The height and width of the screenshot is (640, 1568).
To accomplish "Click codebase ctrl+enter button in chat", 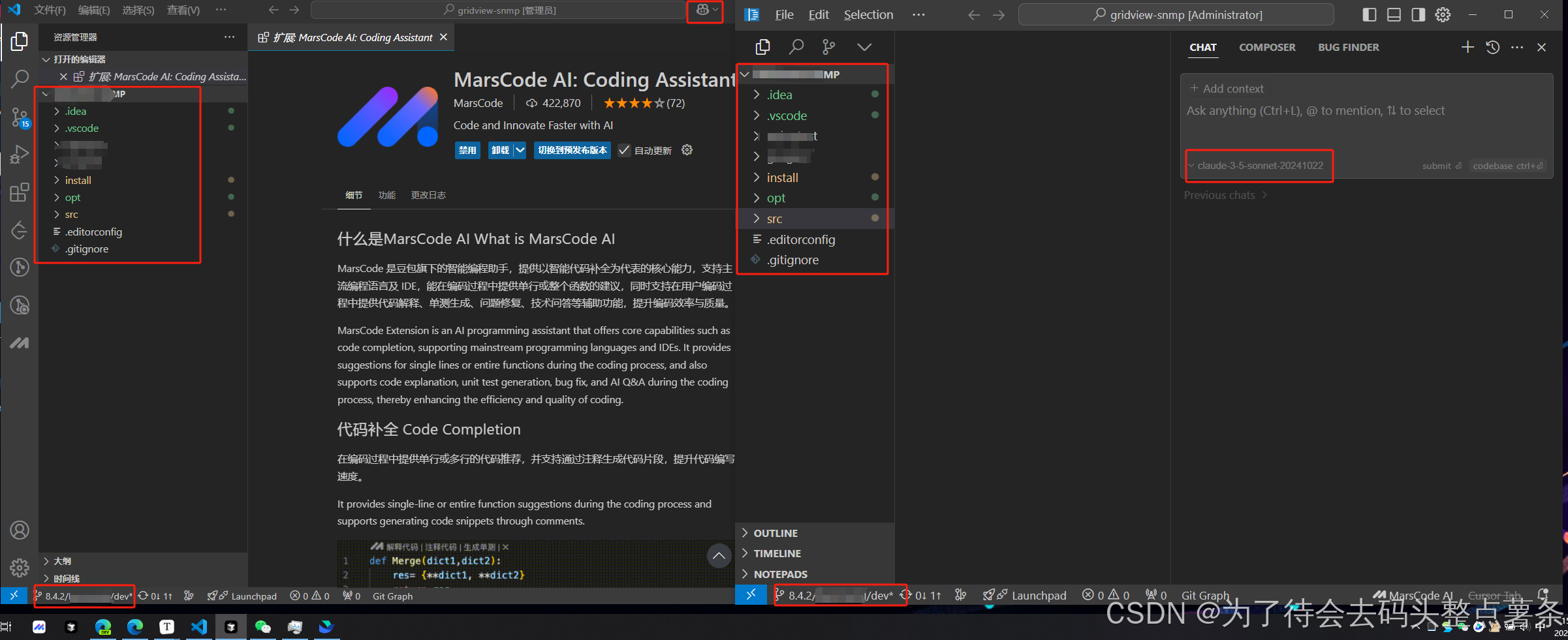I will tap(1508, 166).
